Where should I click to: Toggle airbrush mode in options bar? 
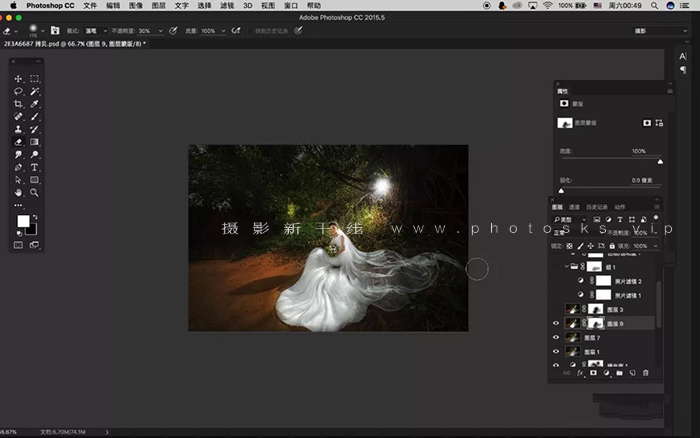236,30
